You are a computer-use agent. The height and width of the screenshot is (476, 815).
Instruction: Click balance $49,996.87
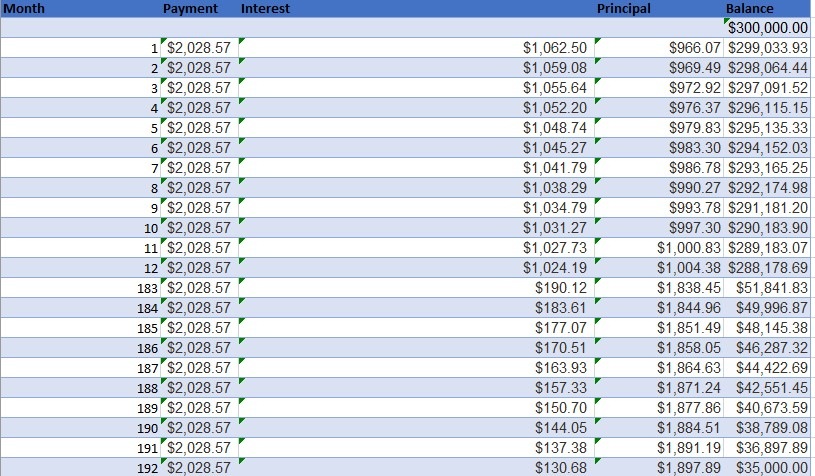(767, 308)
